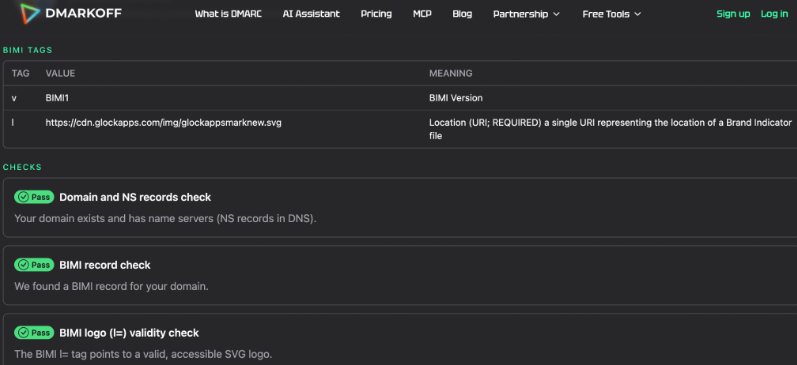Click the Pass badge for Domain and NS records check
Viewport: 797px width, 365px height.
pyautogui.click(x=34, y=197)
